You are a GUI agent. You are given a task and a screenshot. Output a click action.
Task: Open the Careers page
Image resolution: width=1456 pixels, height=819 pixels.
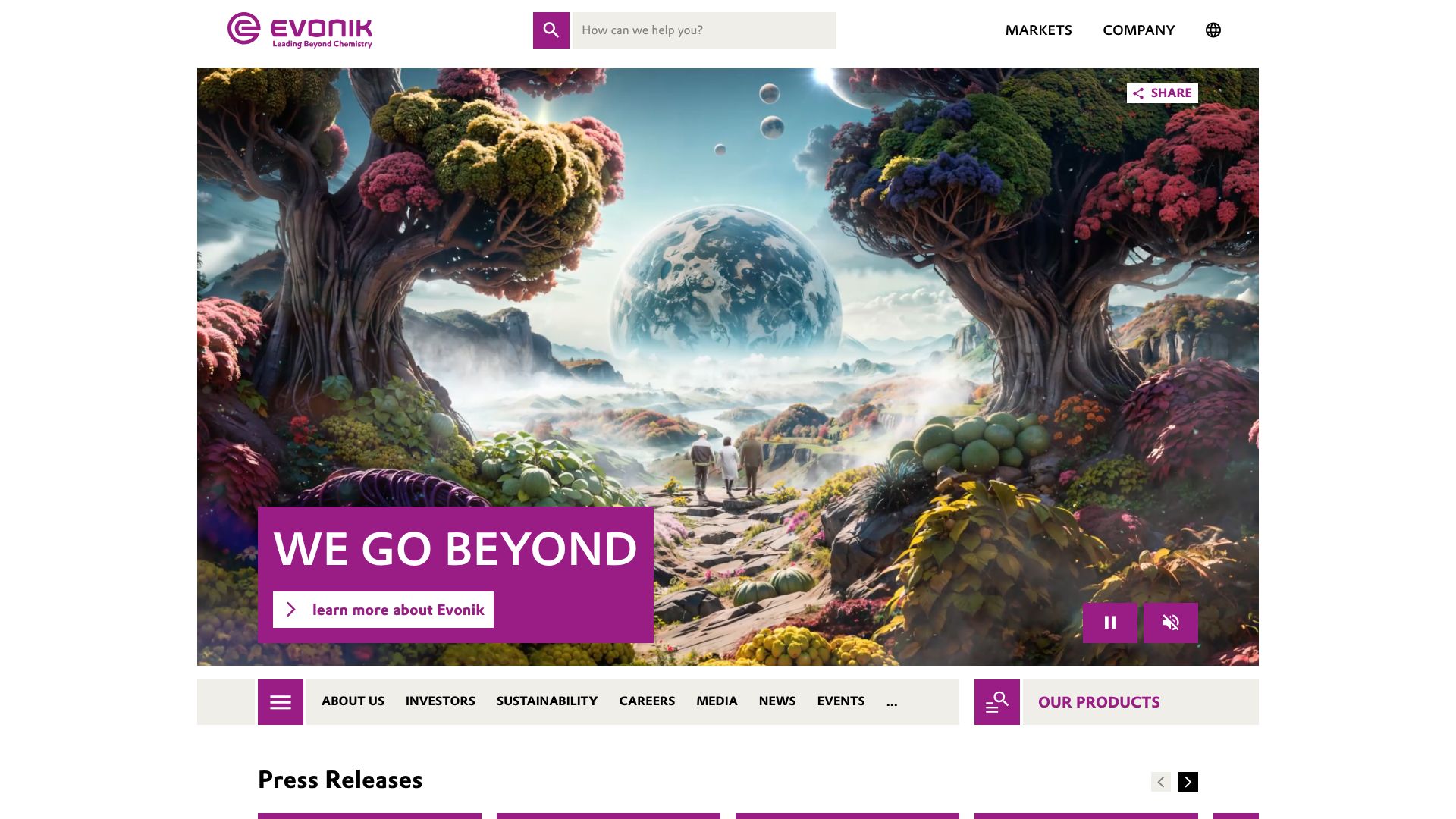[x=647, y=701]
